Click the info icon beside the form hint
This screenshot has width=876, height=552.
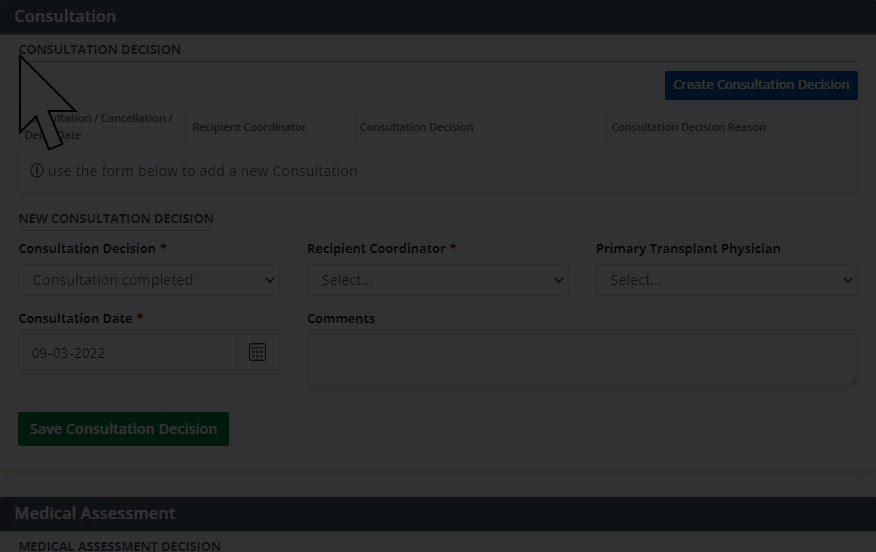37,171
